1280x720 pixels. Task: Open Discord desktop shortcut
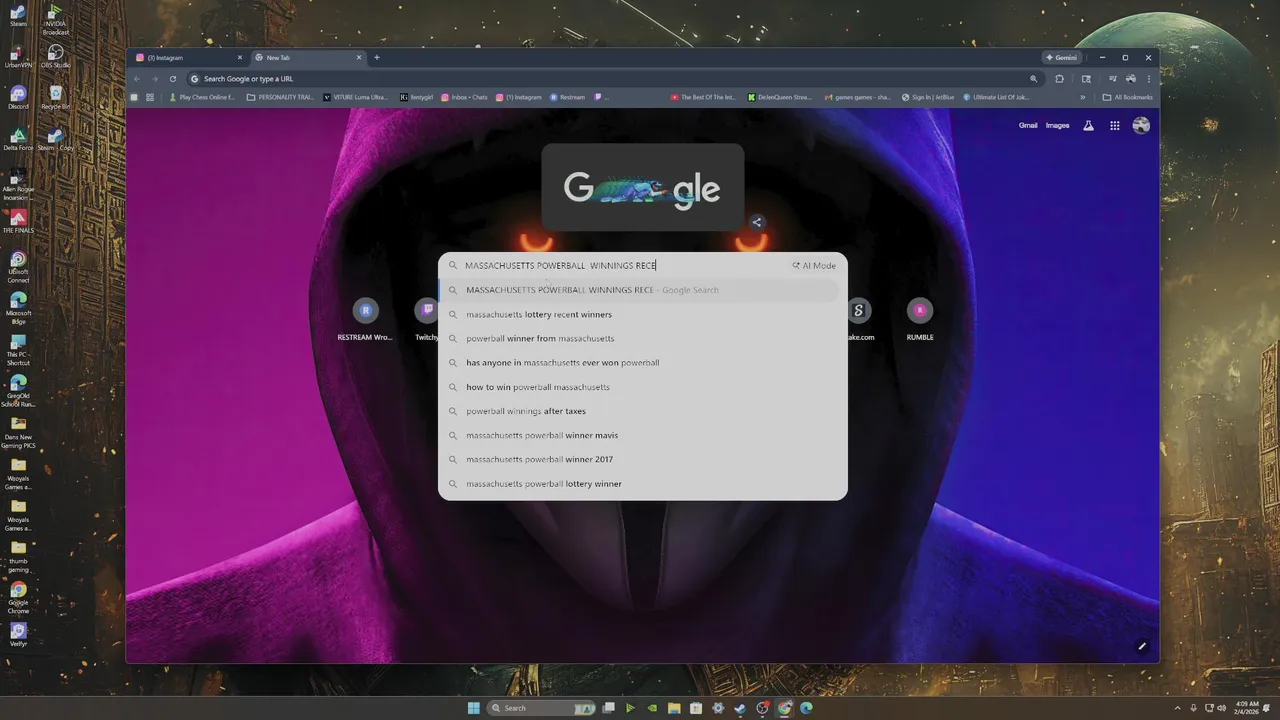(x=18, y=98)
